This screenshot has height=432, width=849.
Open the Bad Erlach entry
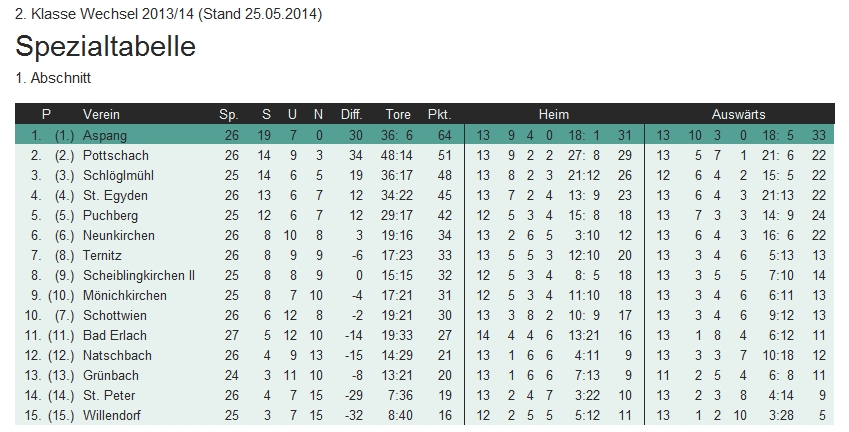coord(113,335)
